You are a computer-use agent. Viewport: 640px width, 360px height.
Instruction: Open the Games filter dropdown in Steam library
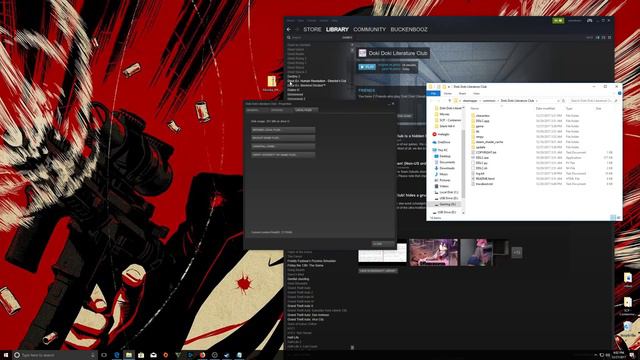tap(347, 38)
